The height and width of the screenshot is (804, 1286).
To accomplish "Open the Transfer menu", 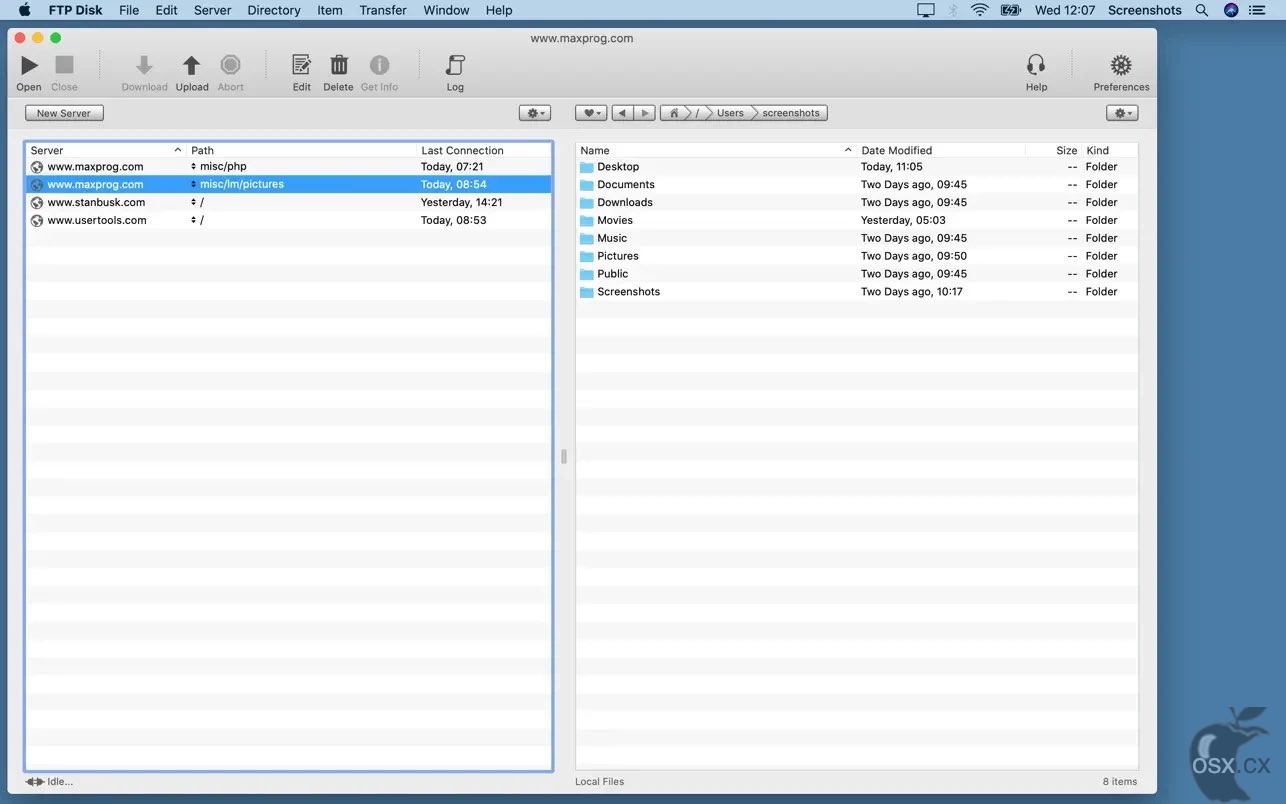I will click(383, 10).
